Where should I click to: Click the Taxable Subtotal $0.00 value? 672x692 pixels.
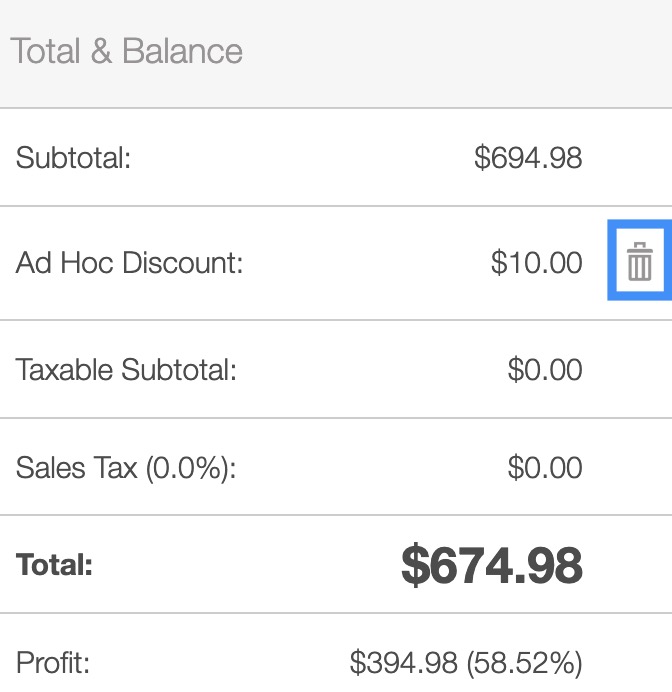click(x=545, y=370)
